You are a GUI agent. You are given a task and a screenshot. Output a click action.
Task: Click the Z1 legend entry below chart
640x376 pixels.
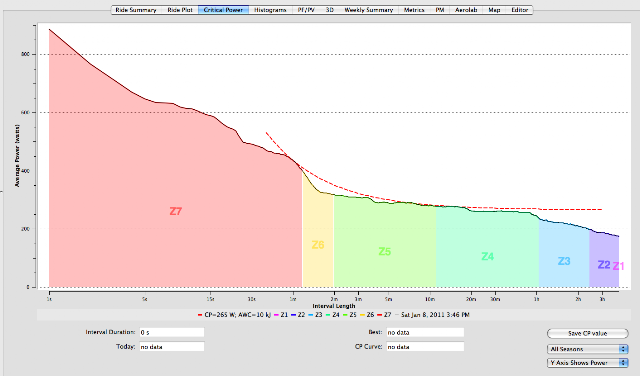tap(281, 315)
